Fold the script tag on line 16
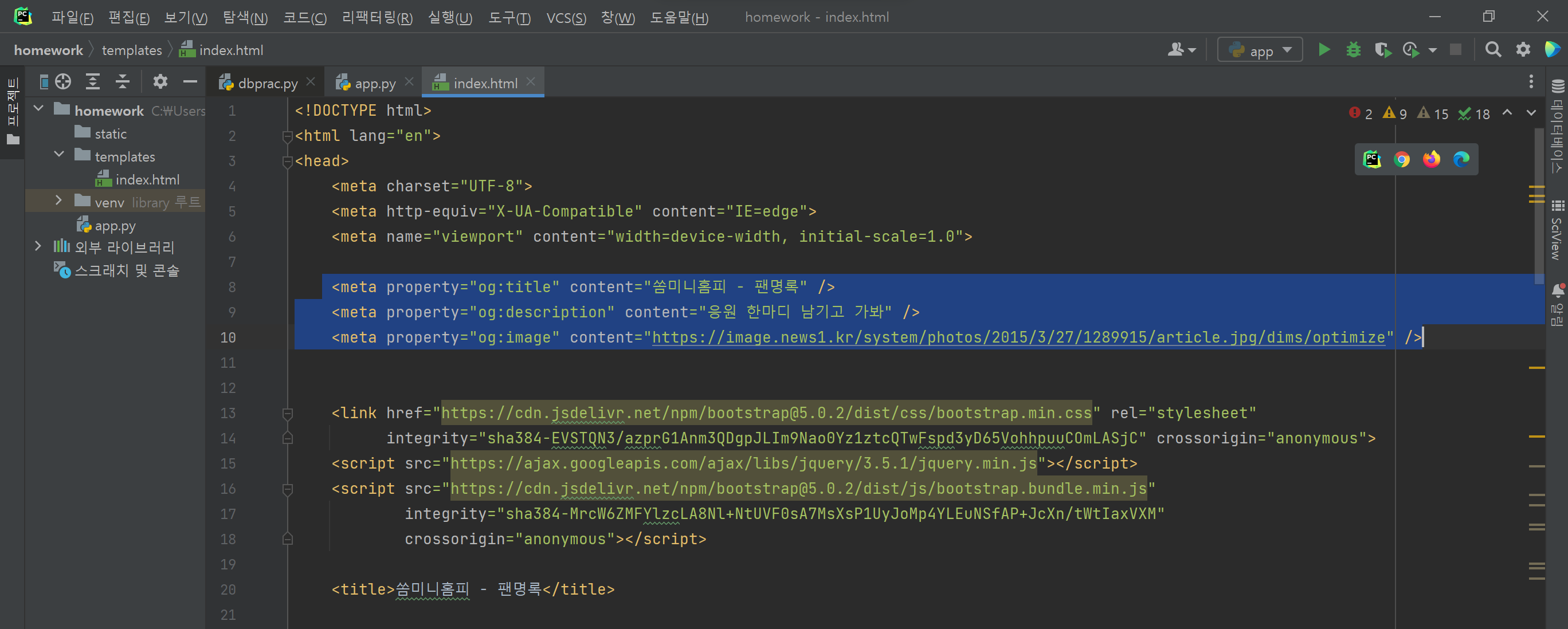Screen dimensions: 1568x629 coord(288,489)
